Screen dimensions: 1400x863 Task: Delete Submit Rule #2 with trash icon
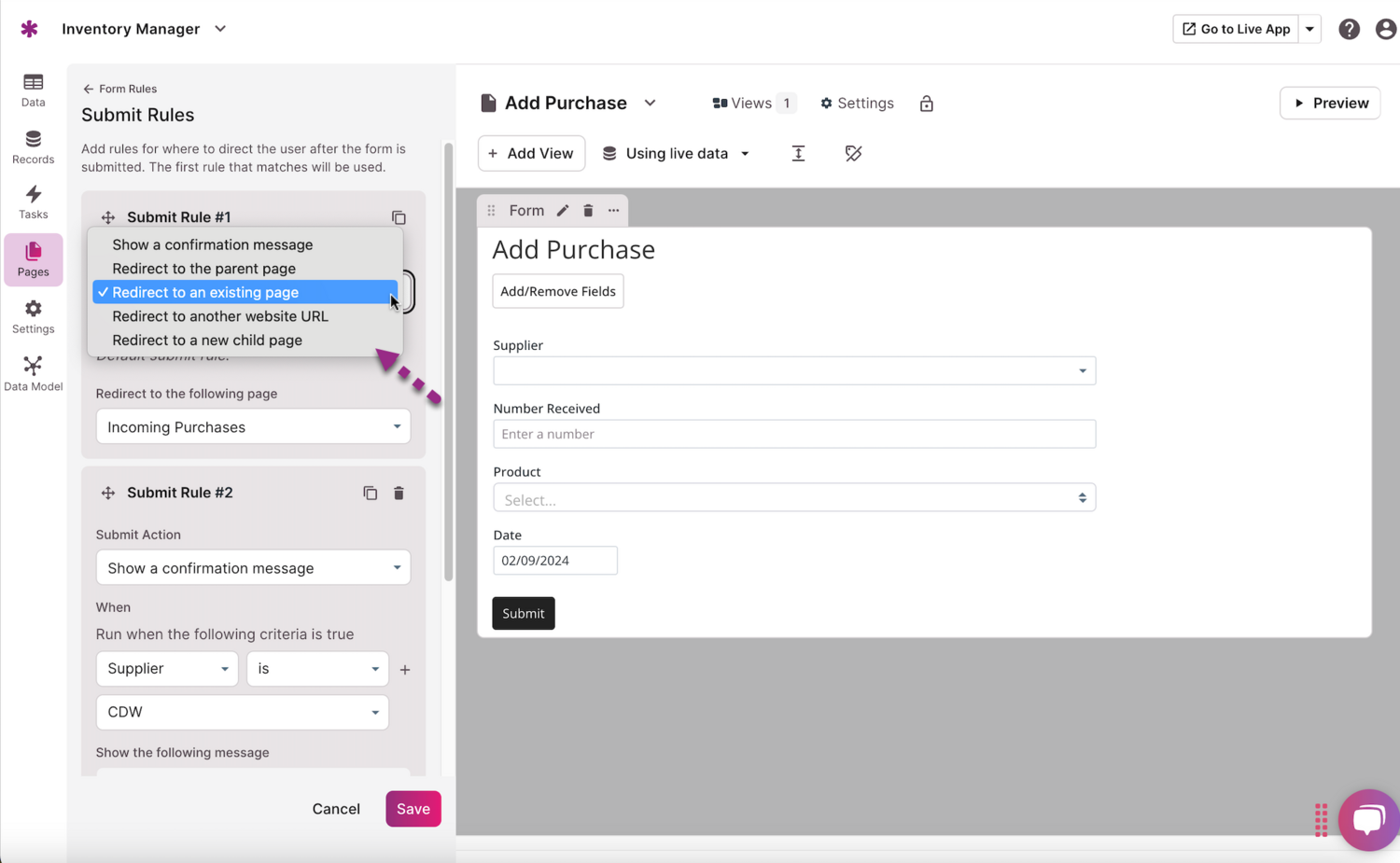[399, 493]
